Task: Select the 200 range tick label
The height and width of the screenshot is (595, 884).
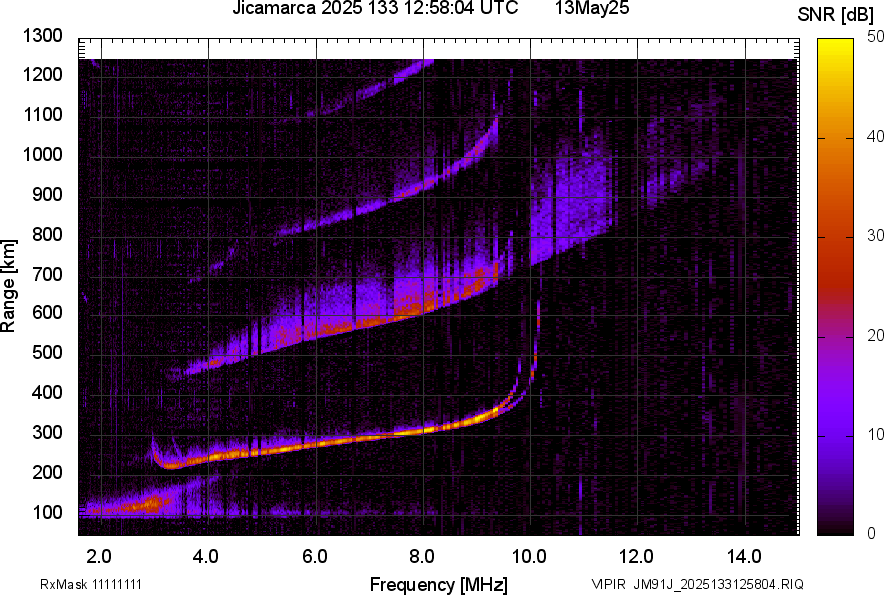Action: pos(47,472)
